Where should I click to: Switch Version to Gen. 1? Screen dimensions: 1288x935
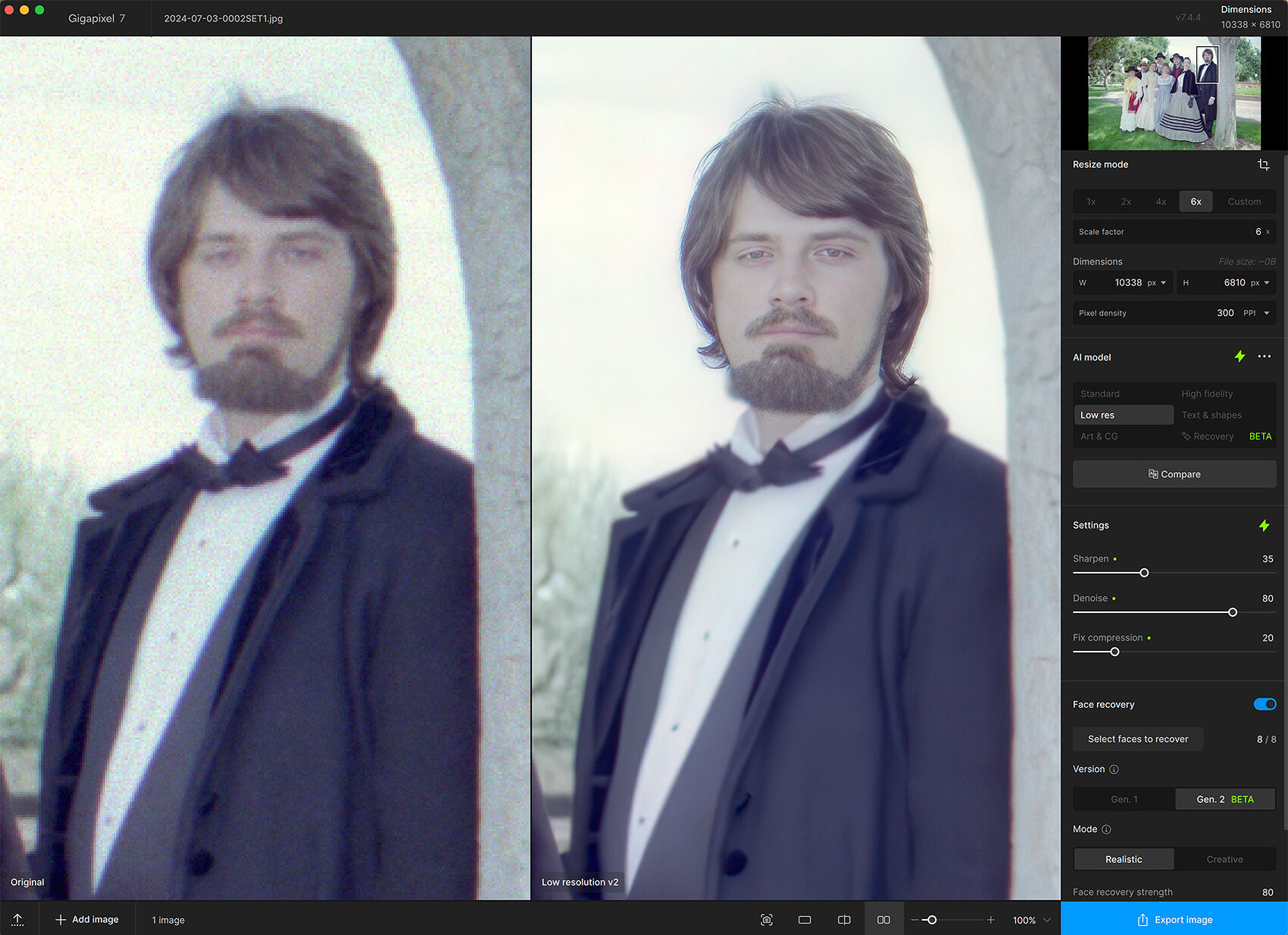click(x=1123, y=799)
